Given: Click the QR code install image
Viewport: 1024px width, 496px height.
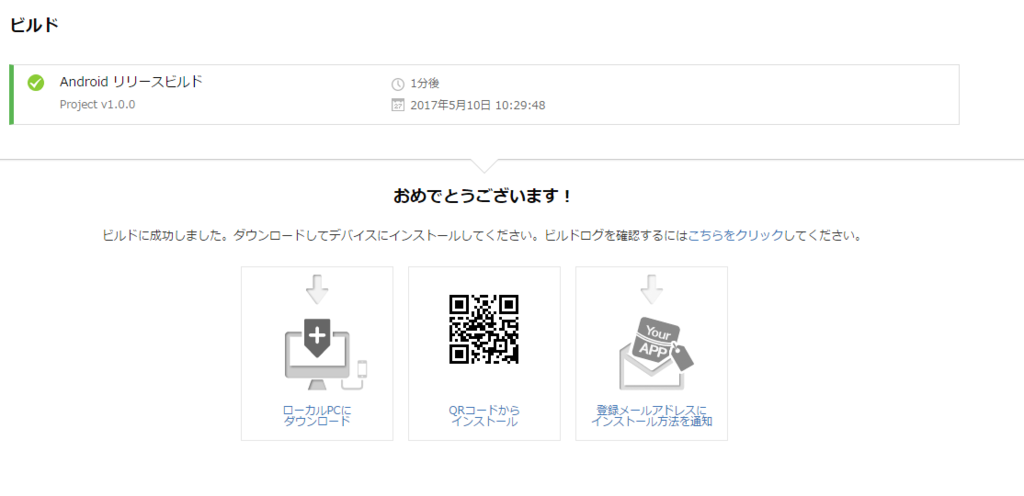Looking at the screenshot, I should 484,329.
